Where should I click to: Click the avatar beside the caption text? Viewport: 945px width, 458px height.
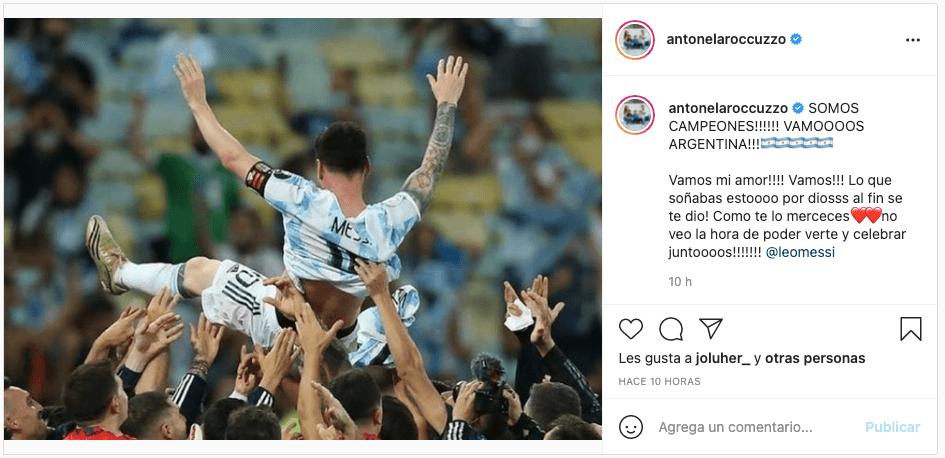pos(635,114)
